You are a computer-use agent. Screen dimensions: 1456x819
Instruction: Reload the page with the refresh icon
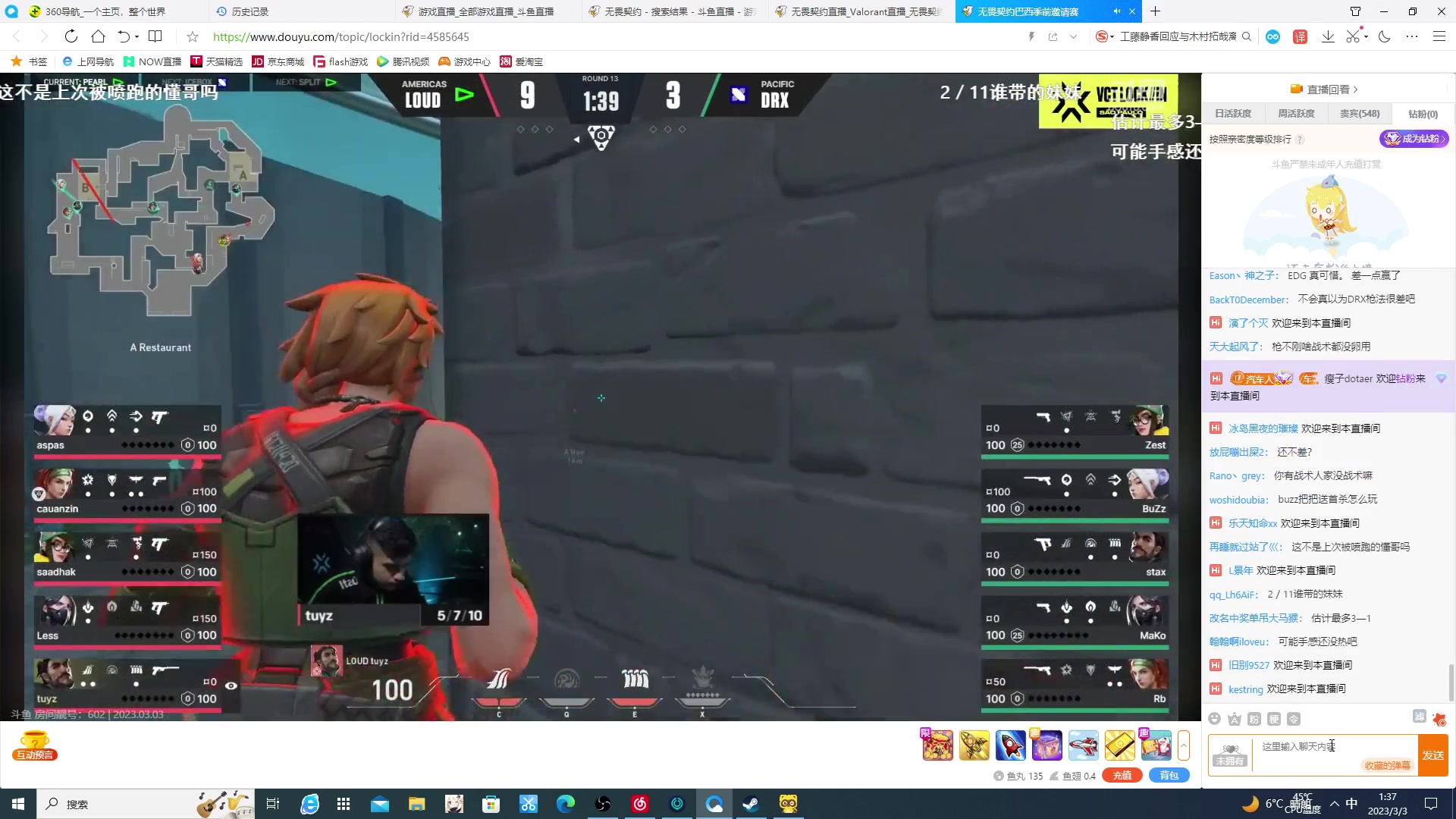pyautogui.click(x=71, y=36)
